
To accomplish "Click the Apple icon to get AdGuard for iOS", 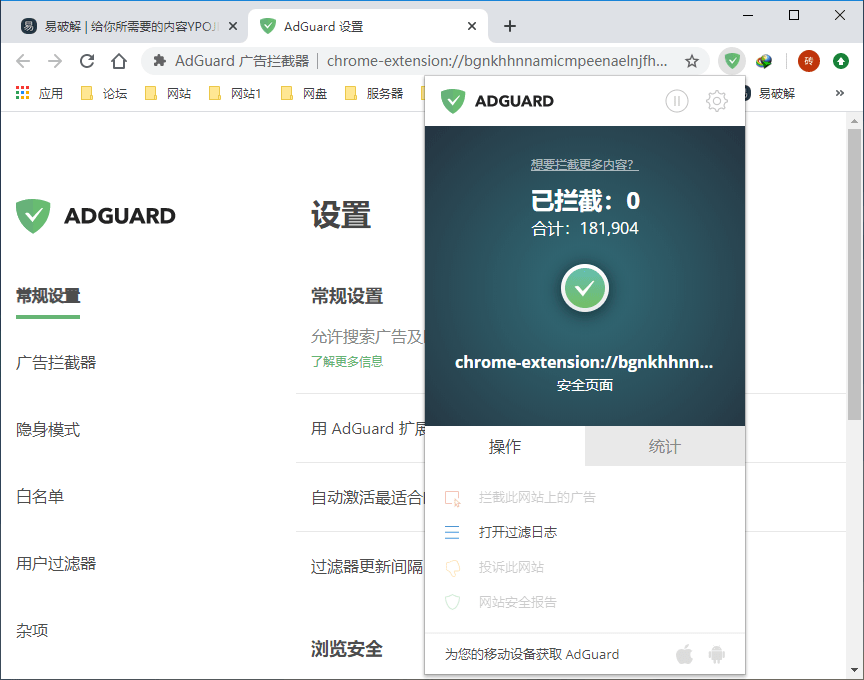I will pyautogui.click(x=684, y=654).
